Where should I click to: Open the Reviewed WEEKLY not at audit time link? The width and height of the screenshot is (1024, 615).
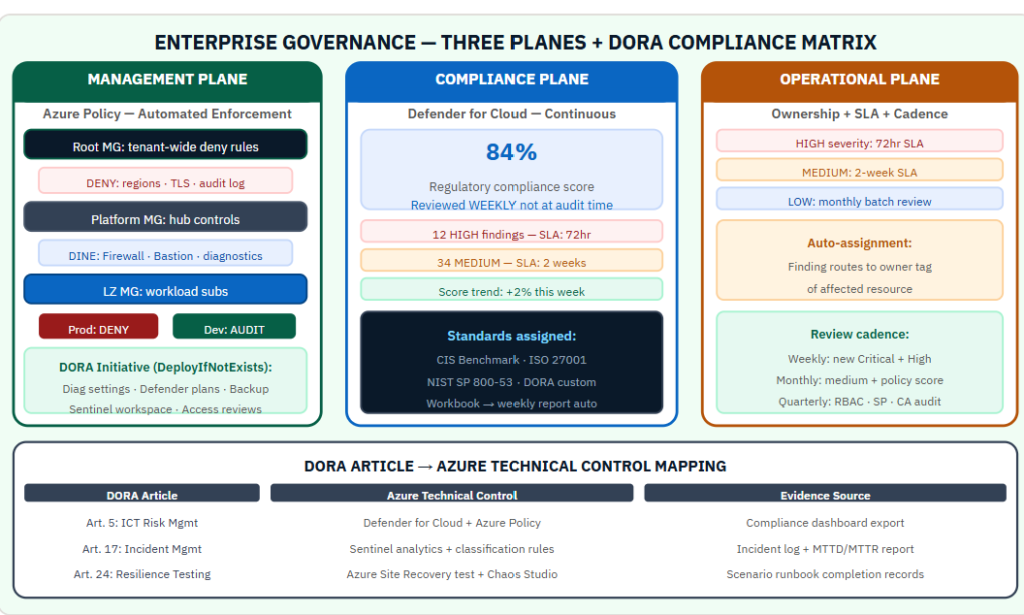tap(511, 205)
